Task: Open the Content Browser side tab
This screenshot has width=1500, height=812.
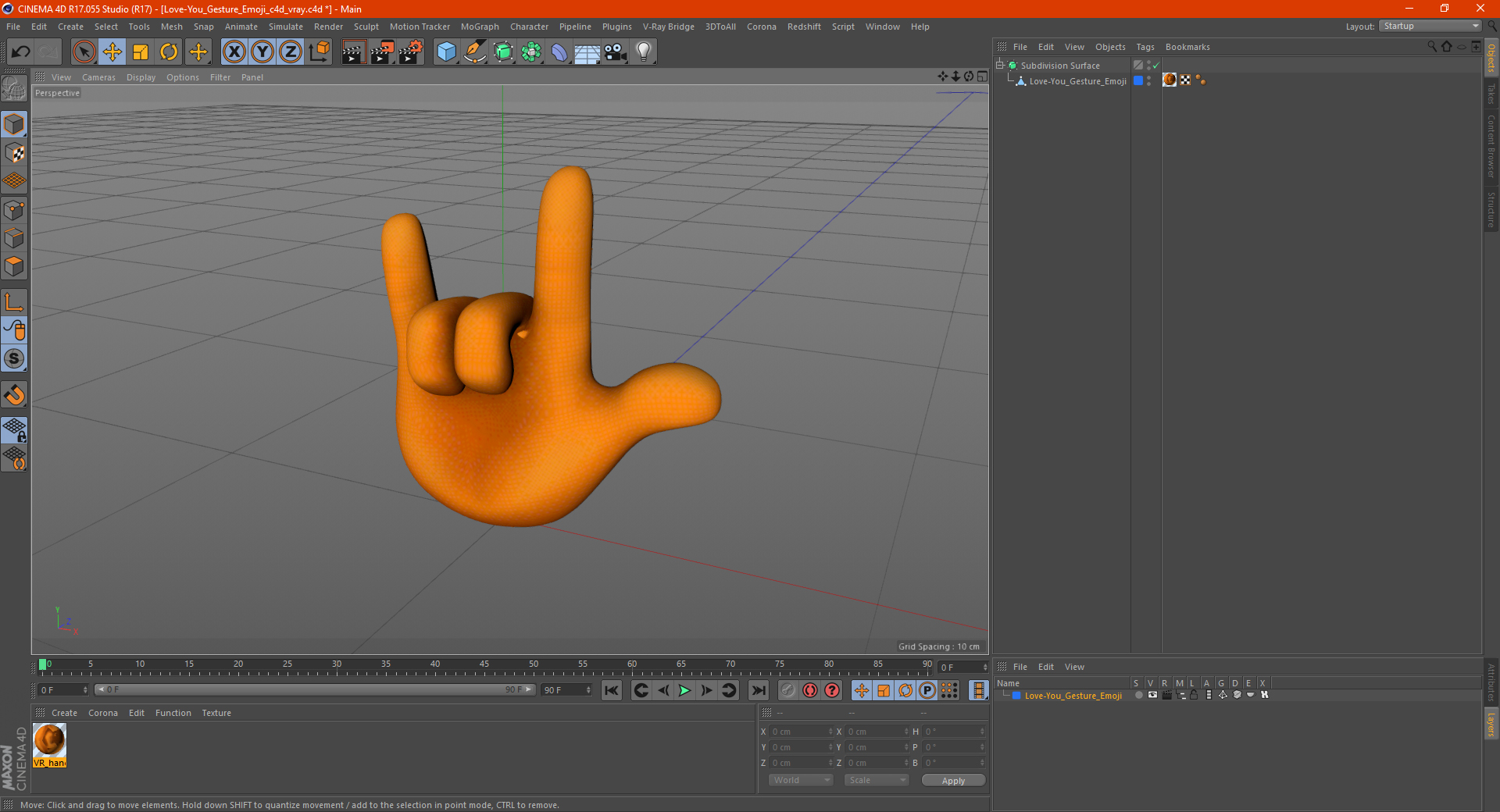Action: (x=1491, y=146)
